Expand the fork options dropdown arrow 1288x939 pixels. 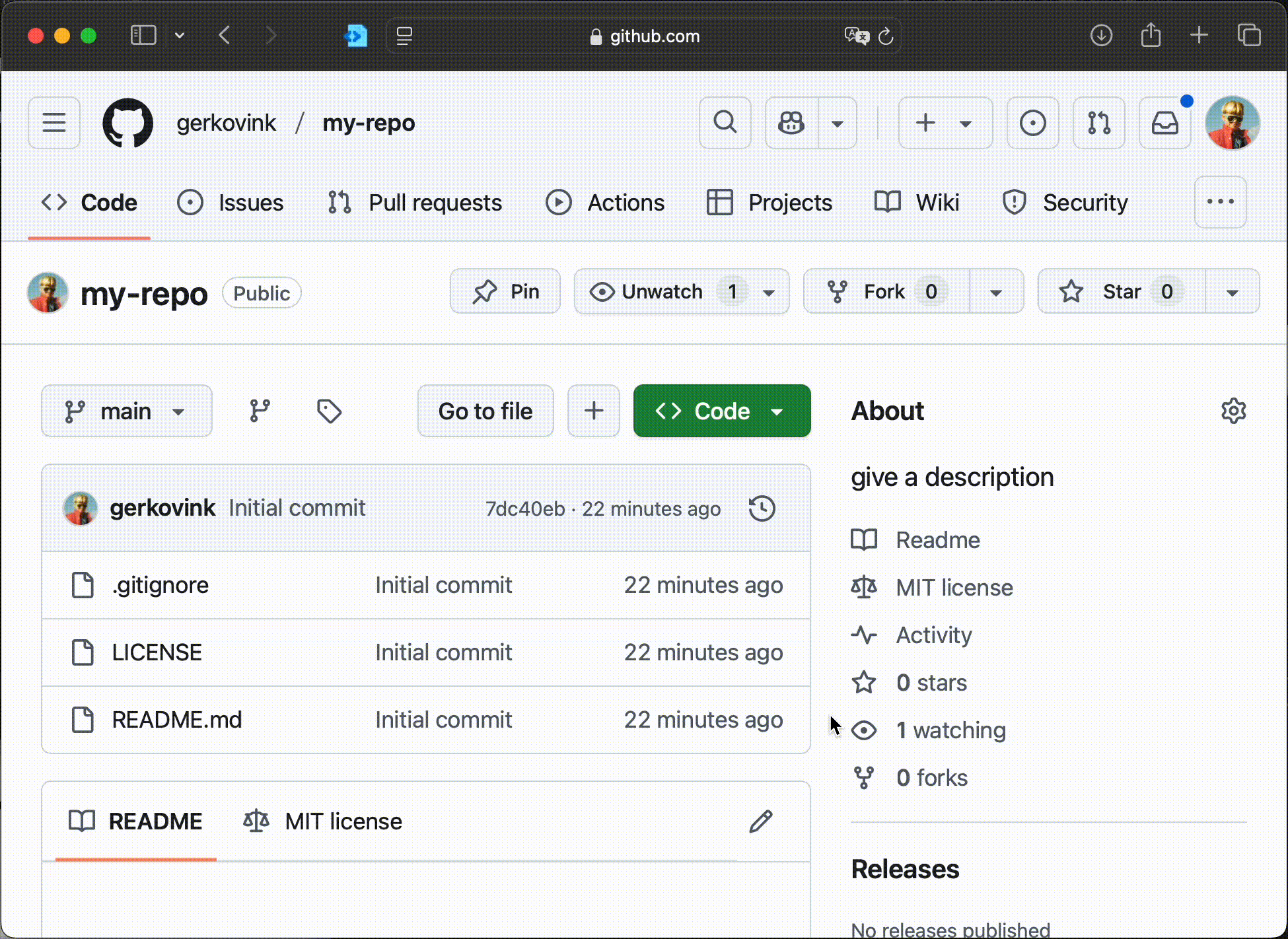pos(997,291)
